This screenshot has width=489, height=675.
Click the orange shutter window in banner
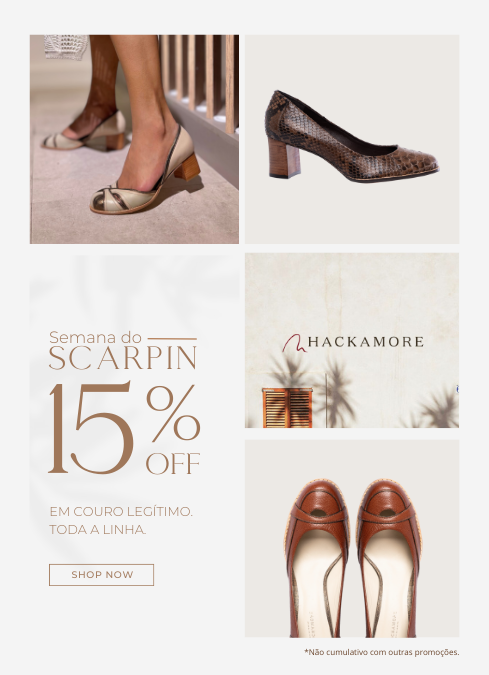pos(287,408)
